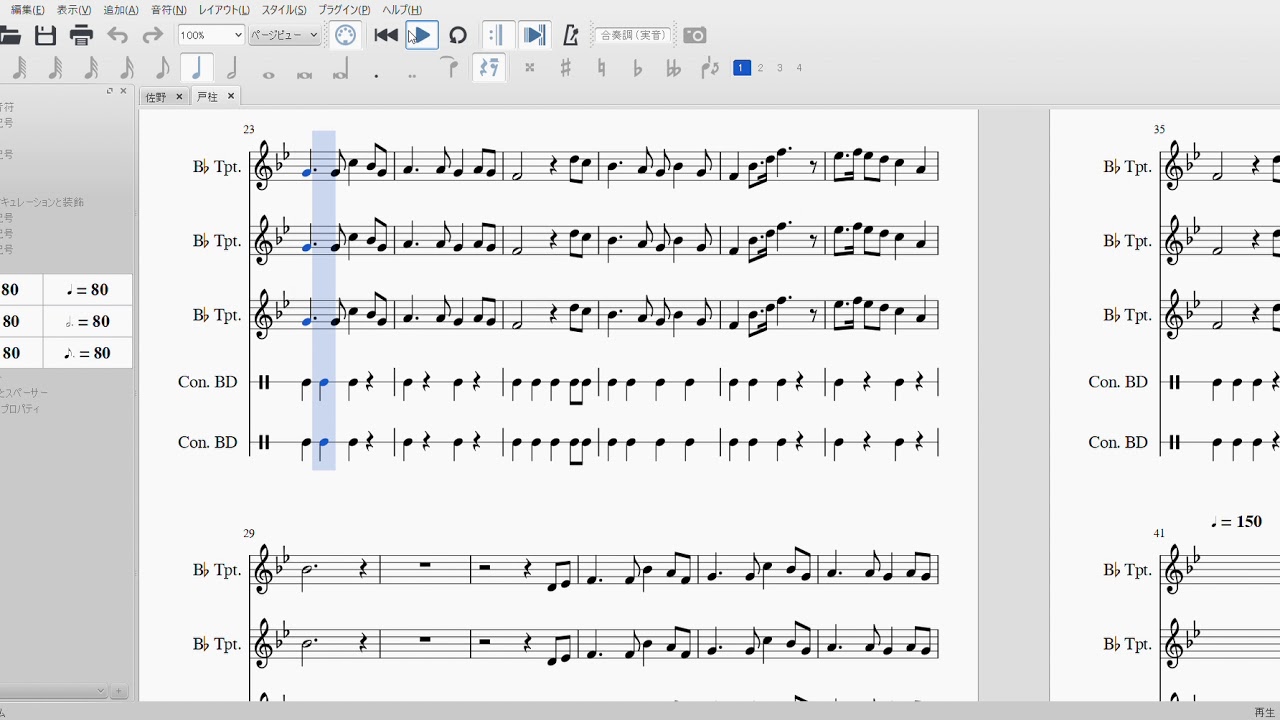
Task: Print the score with printer icon
Action: coord(81,36)
